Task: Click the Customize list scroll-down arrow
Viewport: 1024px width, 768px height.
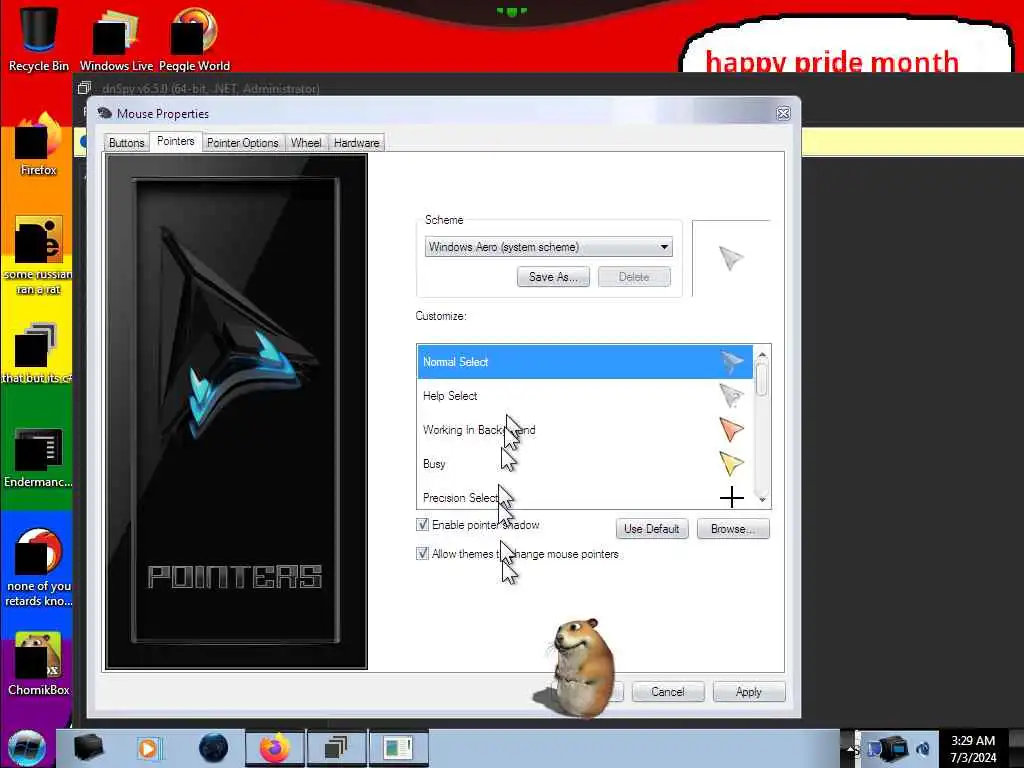Action: 761,500
